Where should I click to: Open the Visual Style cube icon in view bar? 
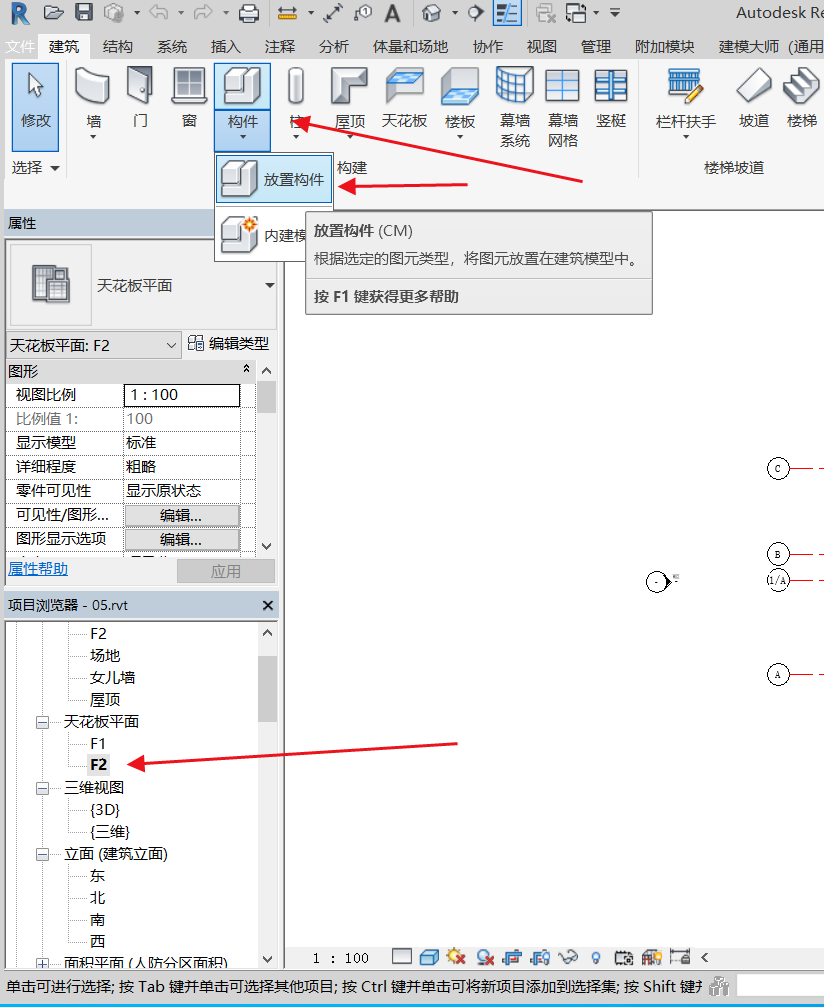(x=429, y=957)
